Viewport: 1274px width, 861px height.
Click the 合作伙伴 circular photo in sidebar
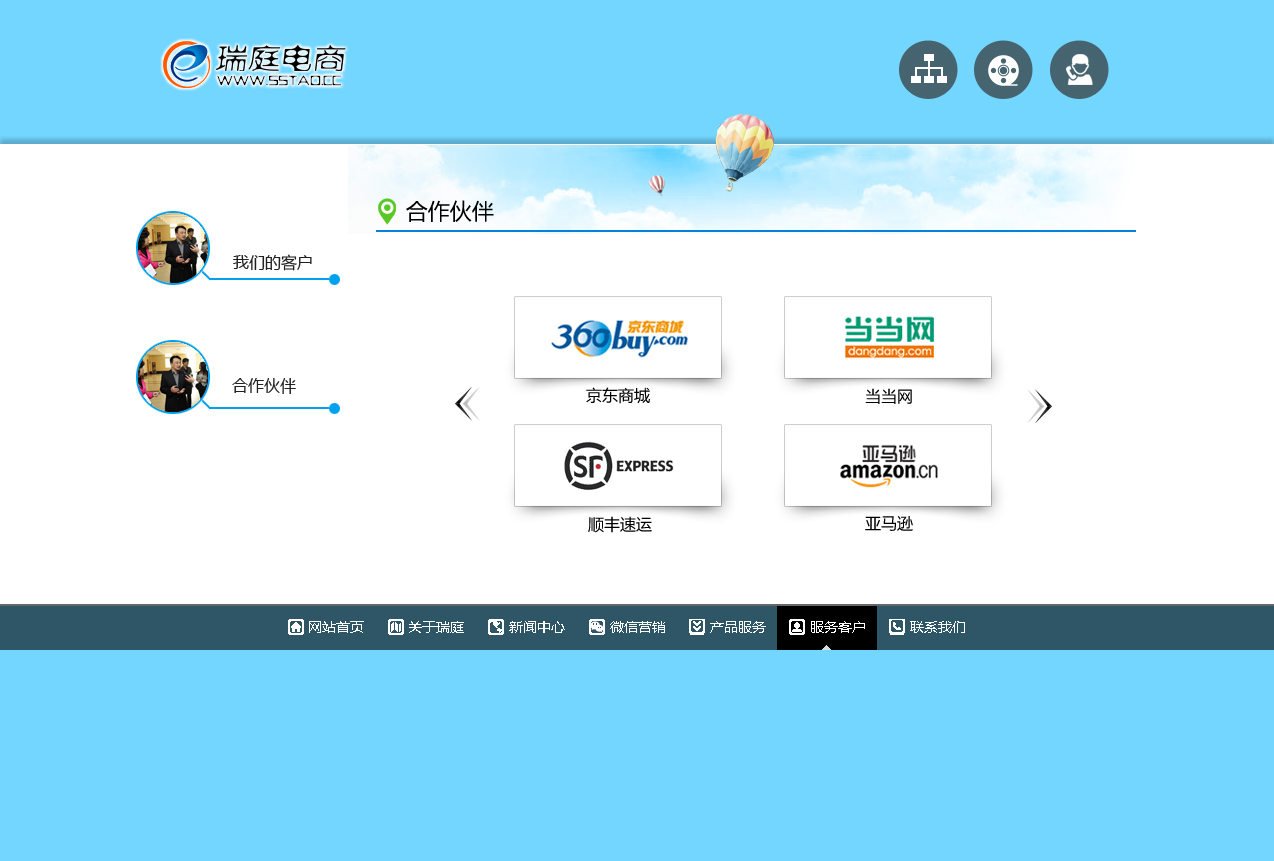(173, 377)
